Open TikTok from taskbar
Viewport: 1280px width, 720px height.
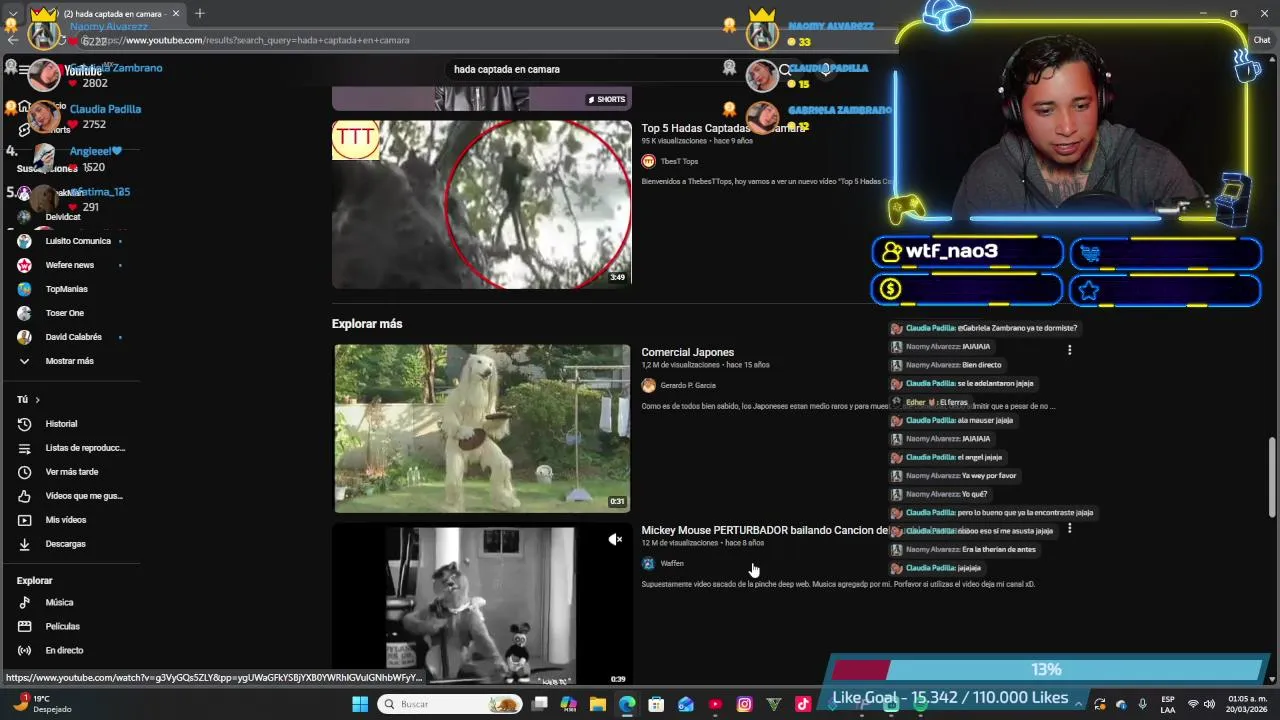pyautogui.click(x=803, y=704)
